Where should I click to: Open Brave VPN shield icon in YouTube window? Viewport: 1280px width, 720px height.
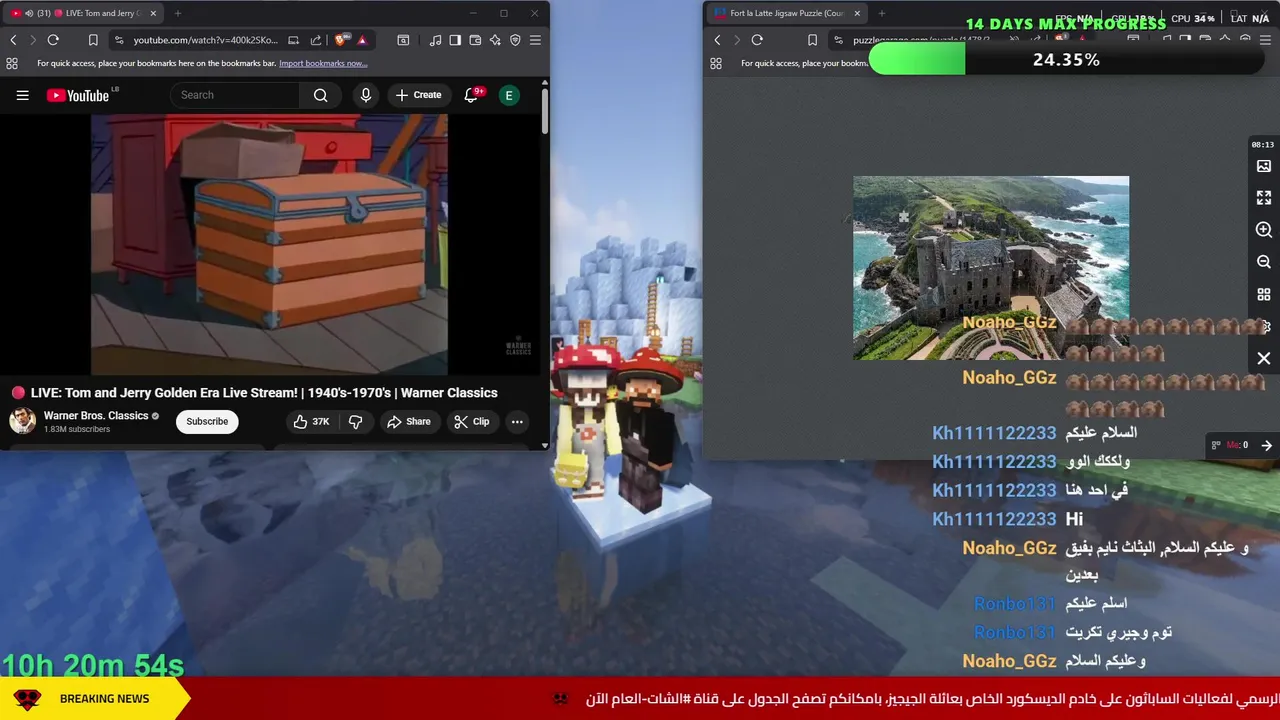point(515,40)
